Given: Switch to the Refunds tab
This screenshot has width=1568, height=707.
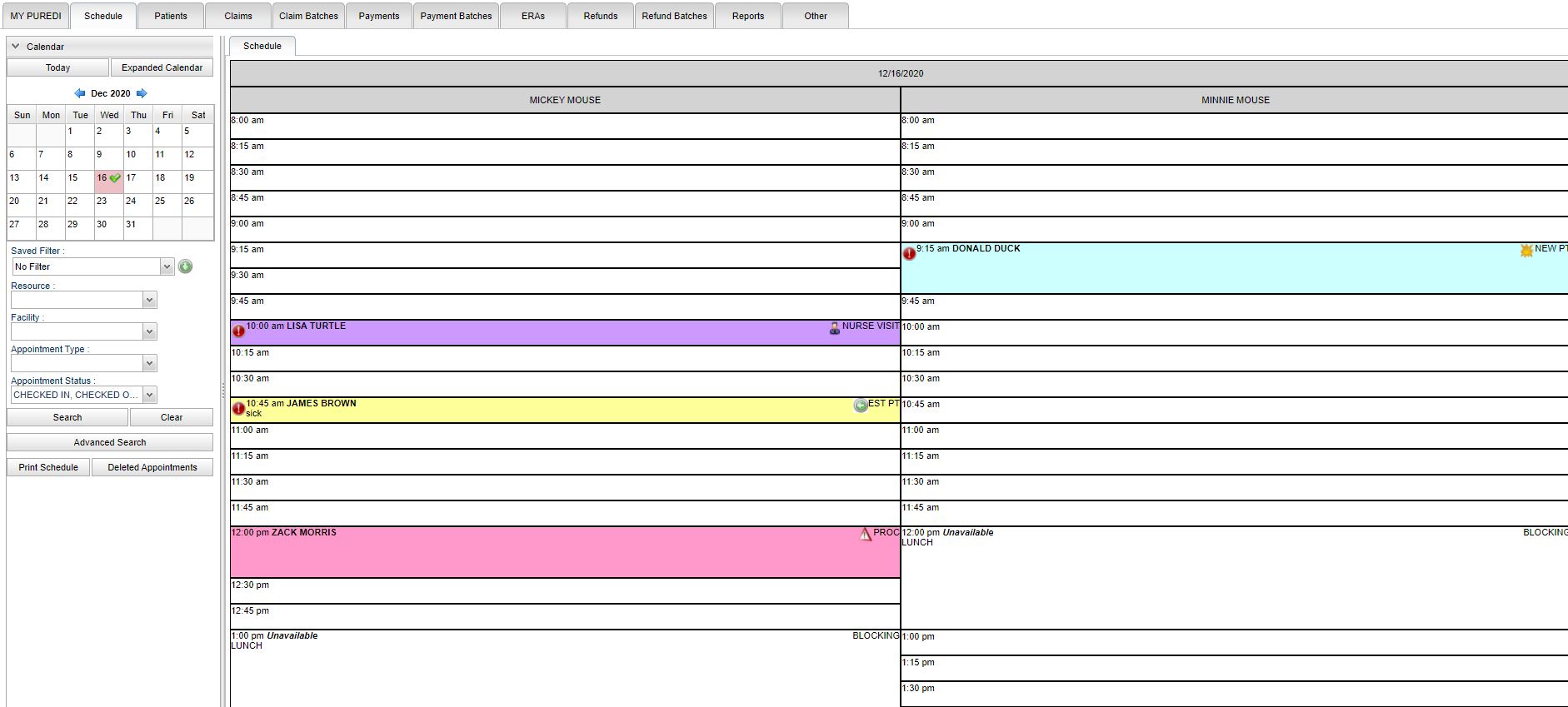Looking at the screenshot, I should (x=601, y=16).
